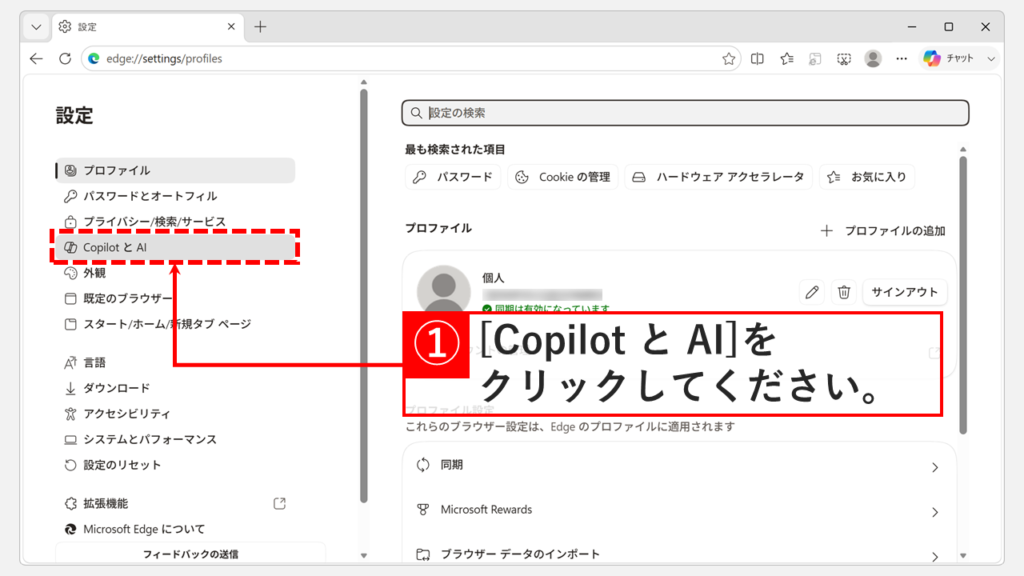This screenshot has width=1024, height=576.
Task: Select the 設定 browser tab
Action: click(148, 27)
